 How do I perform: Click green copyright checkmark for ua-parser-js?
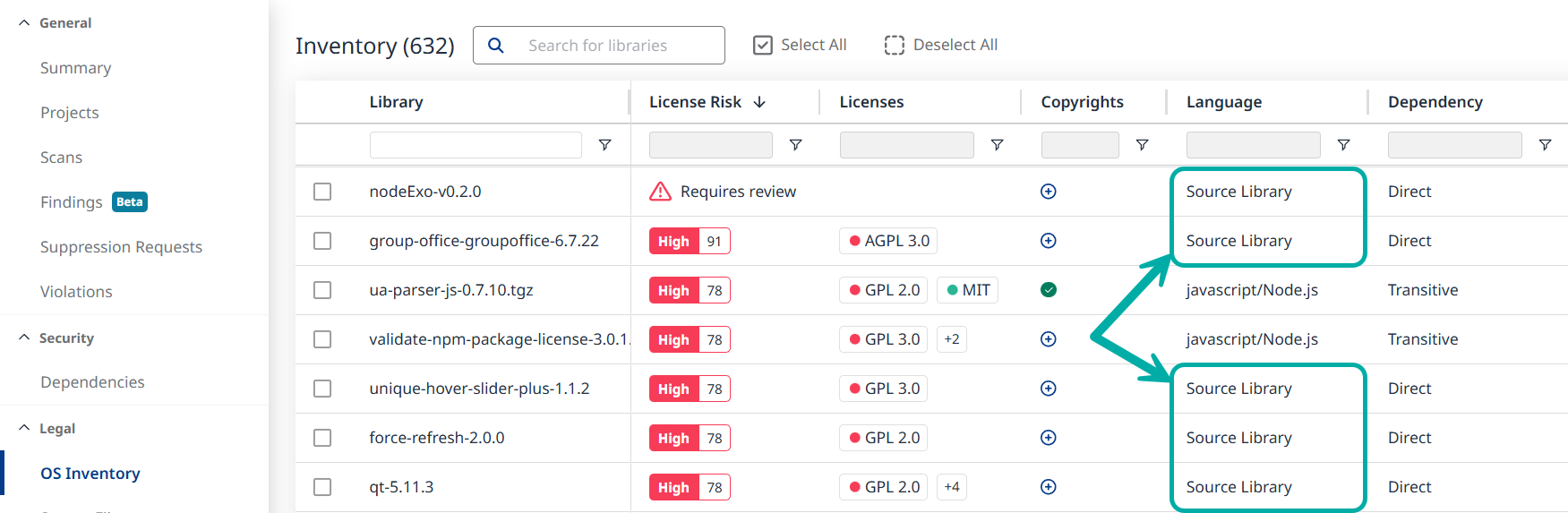click(x=1048, y=290)
